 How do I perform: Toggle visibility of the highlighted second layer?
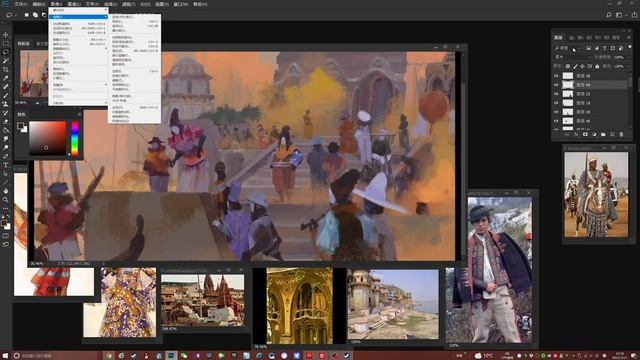coord(556,85)
